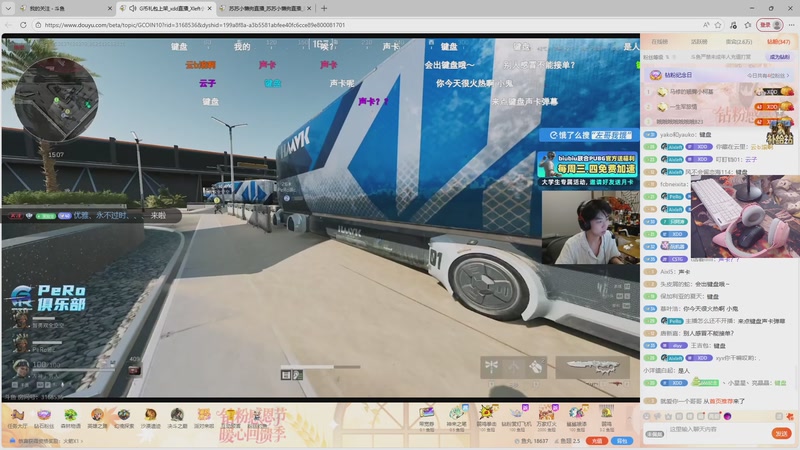This screenshot has width=800, height=450.
Task: Bookmark this page with the star icon
Action: (x=718, y=24)
